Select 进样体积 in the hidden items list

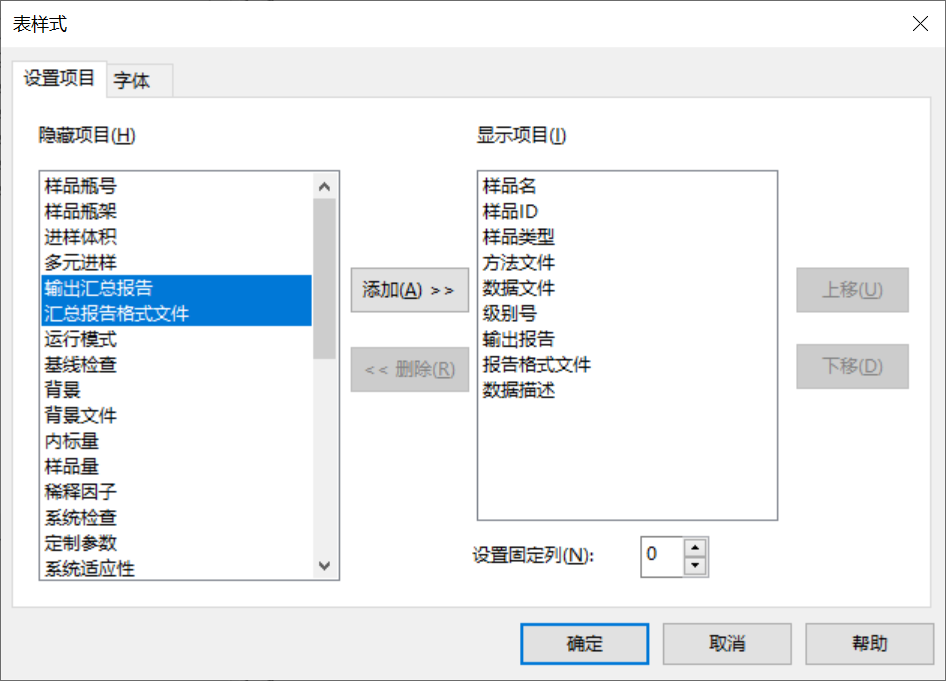pos(177,237)
